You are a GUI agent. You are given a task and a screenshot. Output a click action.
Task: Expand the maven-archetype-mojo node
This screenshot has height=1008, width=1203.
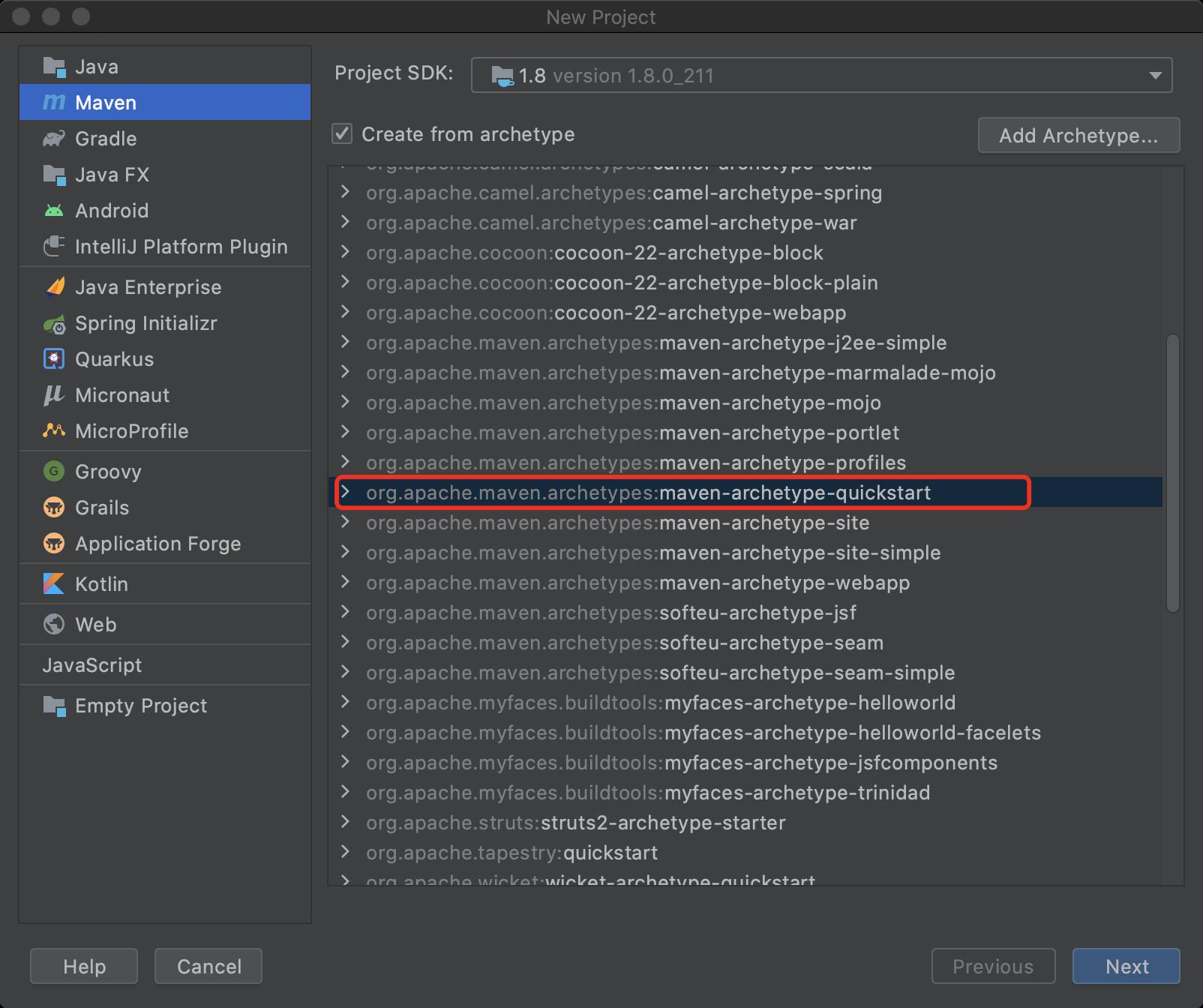345,402
